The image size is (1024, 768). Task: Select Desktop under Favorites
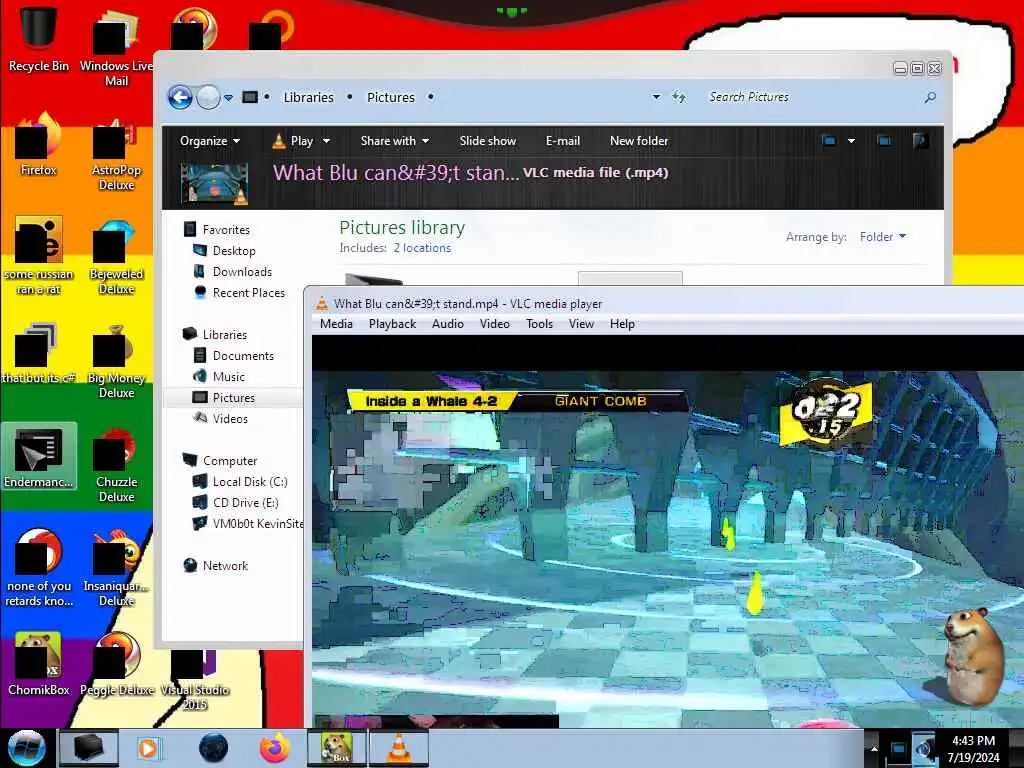pyautogui.click(x=234, y=251)
